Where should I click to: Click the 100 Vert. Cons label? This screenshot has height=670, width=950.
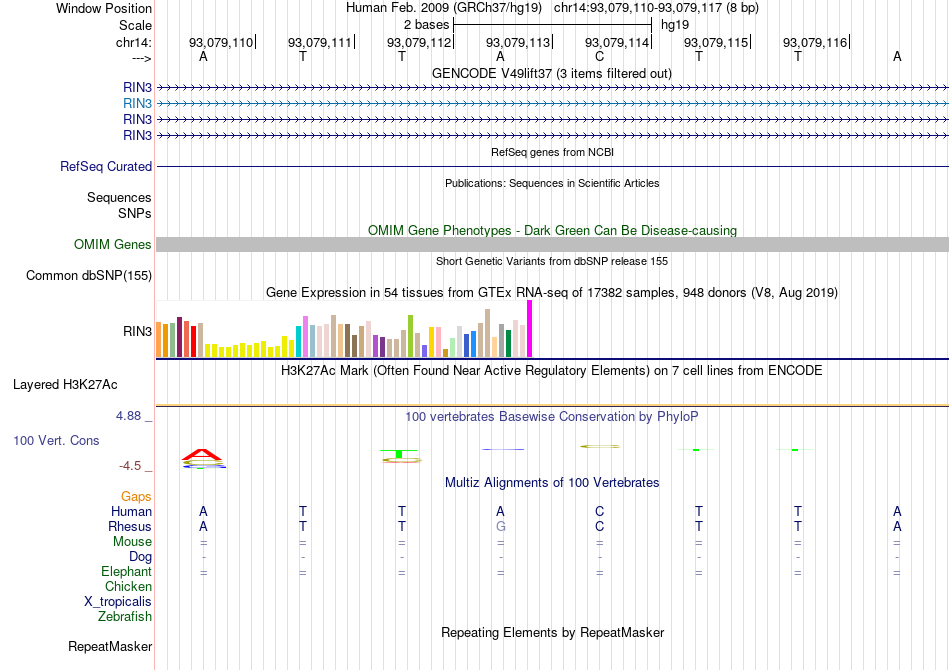click(x=56, y=440)
